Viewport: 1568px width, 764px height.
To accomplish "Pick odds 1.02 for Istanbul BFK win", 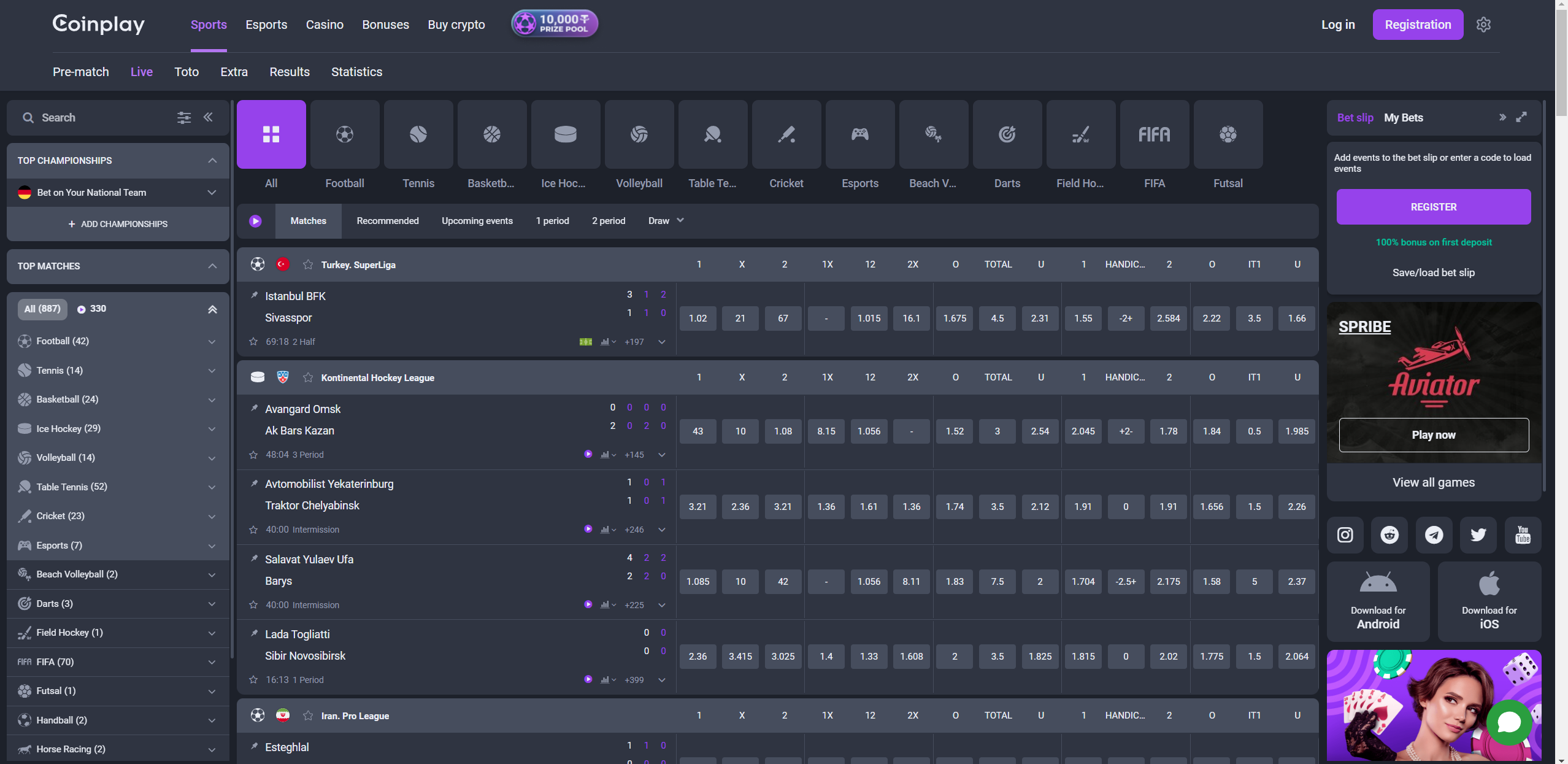I will point(698,318).
